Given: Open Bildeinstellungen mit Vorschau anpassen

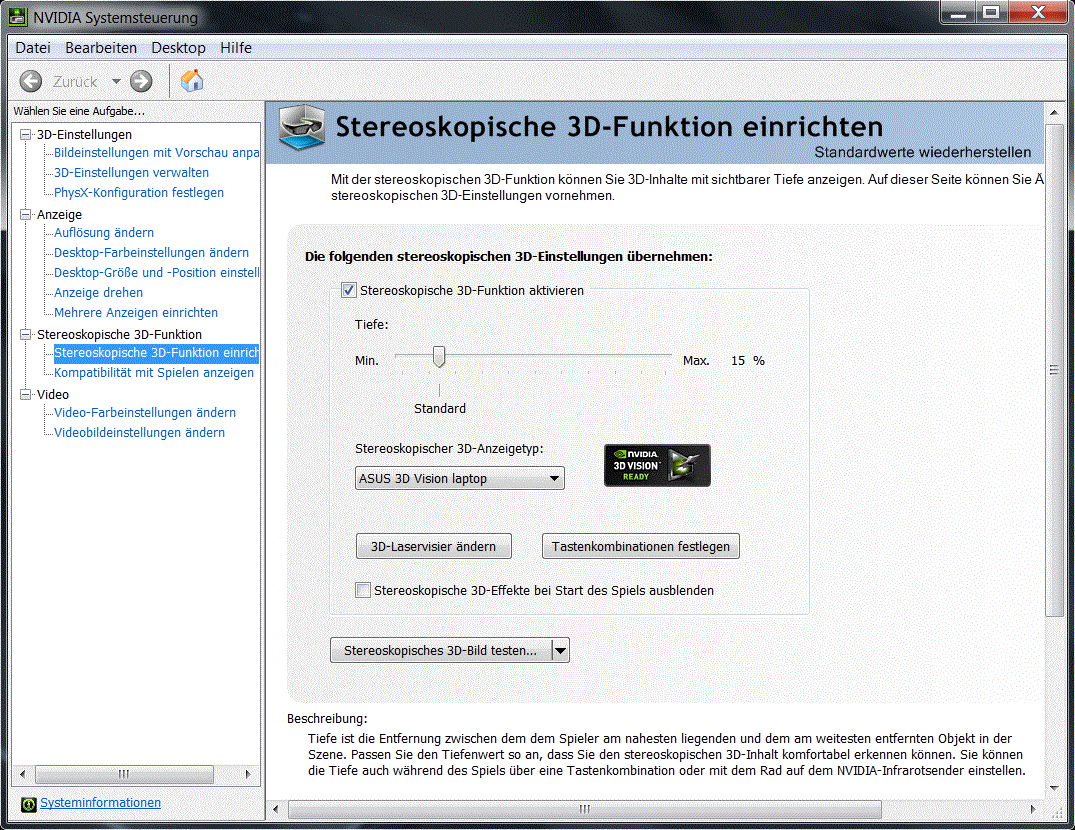Looking at the screenshot, I should (156, 153).
